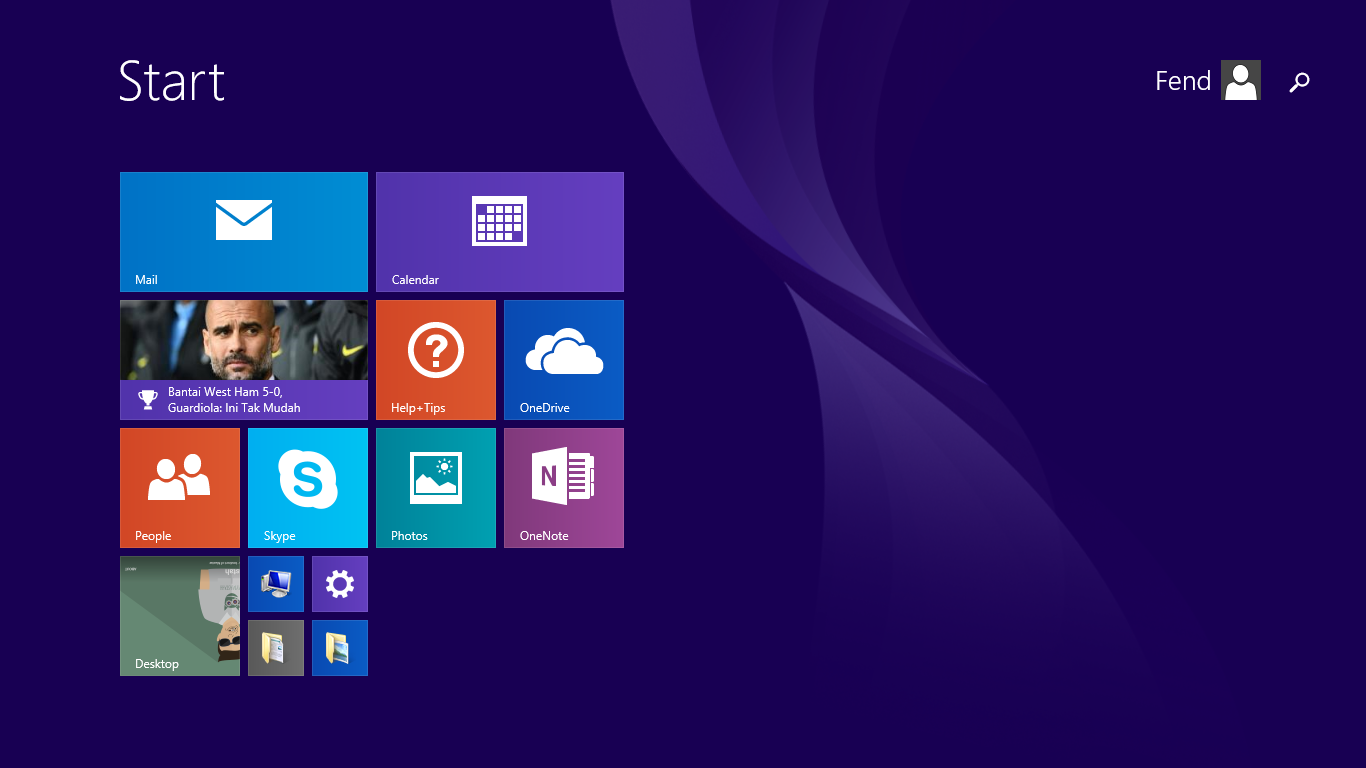
Task: Click the user avatar picture
Action: [1240, 80]
